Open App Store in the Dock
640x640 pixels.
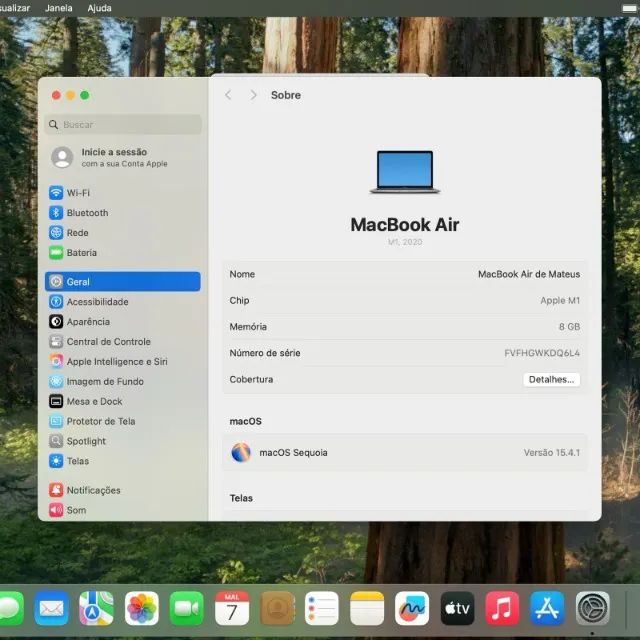pyautogui.click(x=547, y=608)
